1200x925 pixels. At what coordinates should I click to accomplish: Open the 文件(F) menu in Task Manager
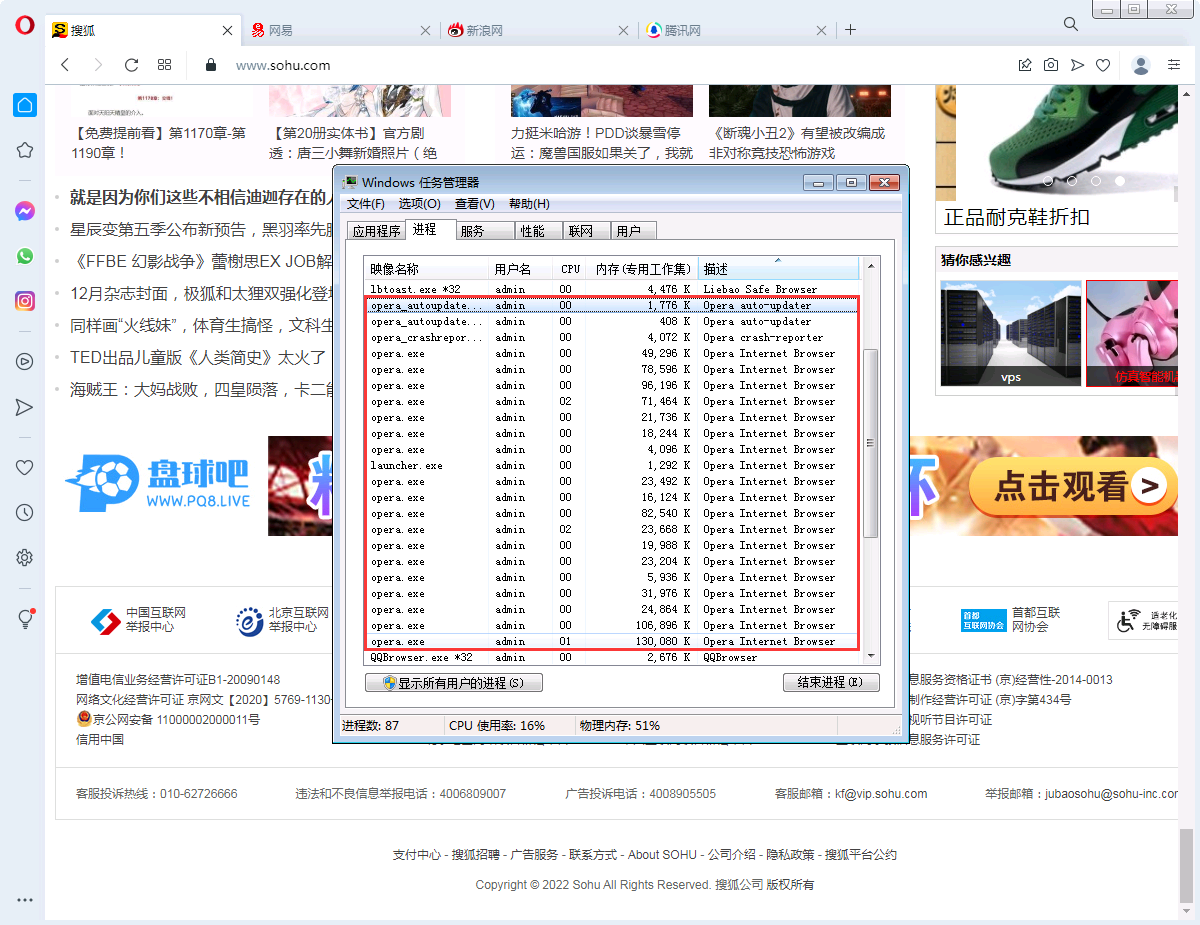[365, 204]
